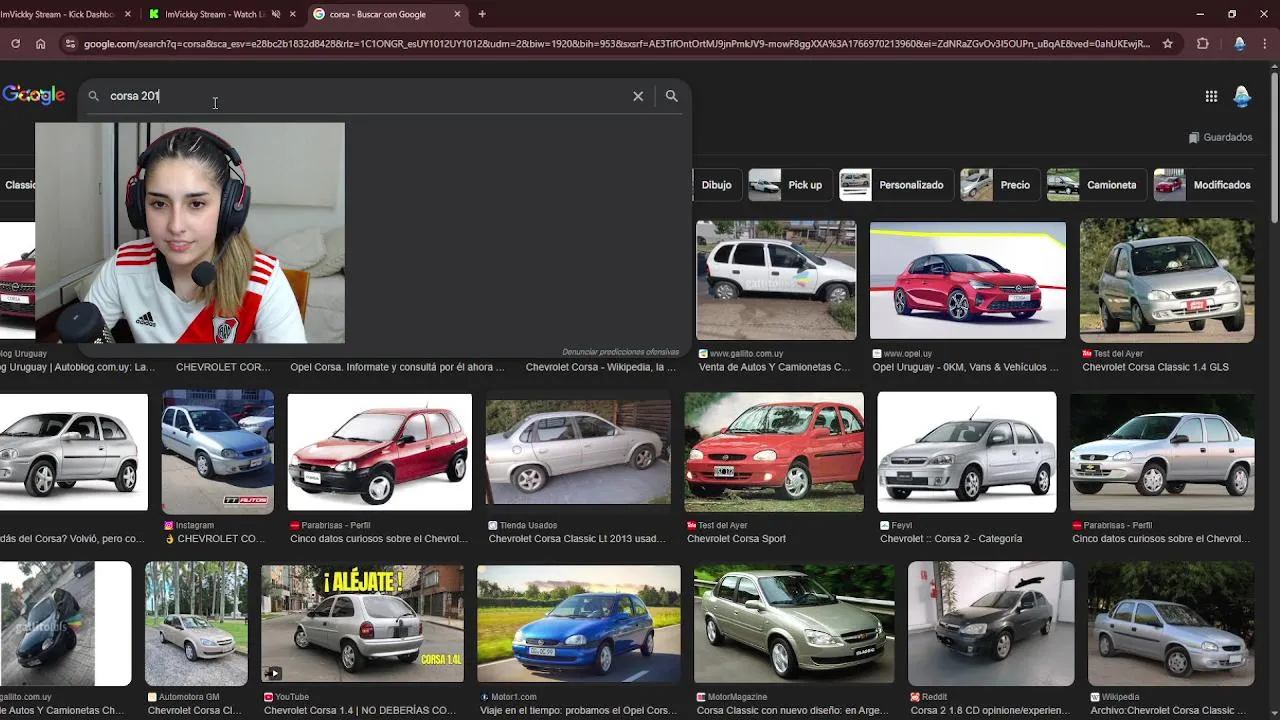Close the Kick Dashboard tab
1280x720 pixels.
coord(128,14)
